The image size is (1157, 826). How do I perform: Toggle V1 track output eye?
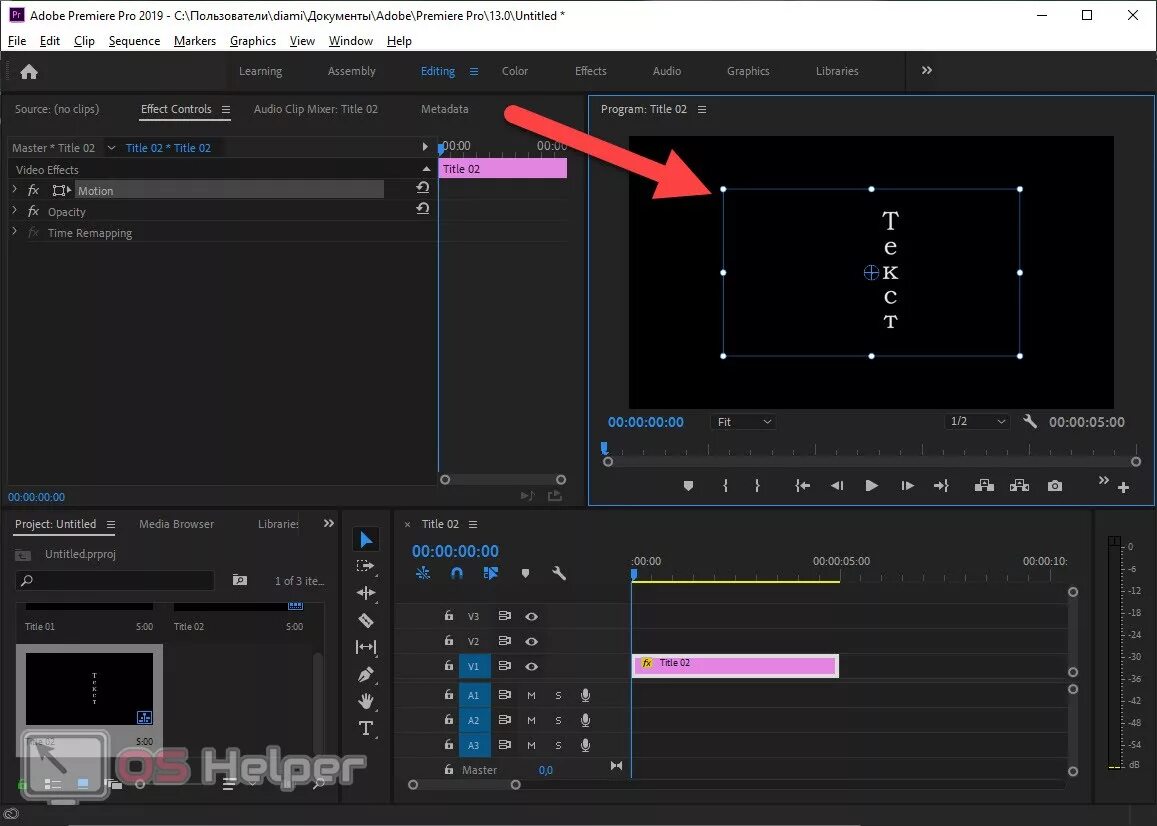[x=531, y=666]
